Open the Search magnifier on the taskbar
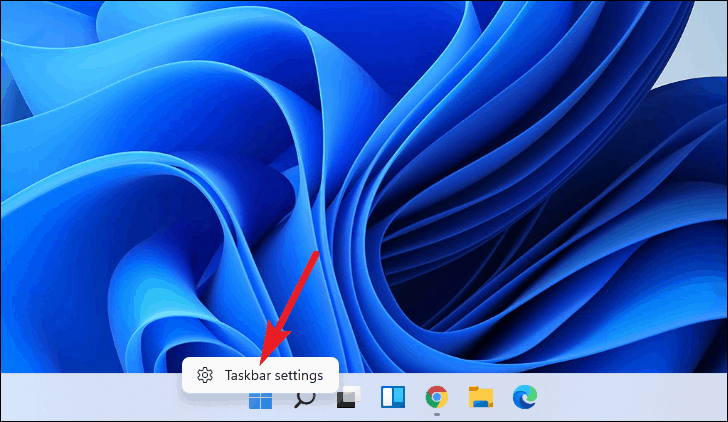 pos(305,400)
